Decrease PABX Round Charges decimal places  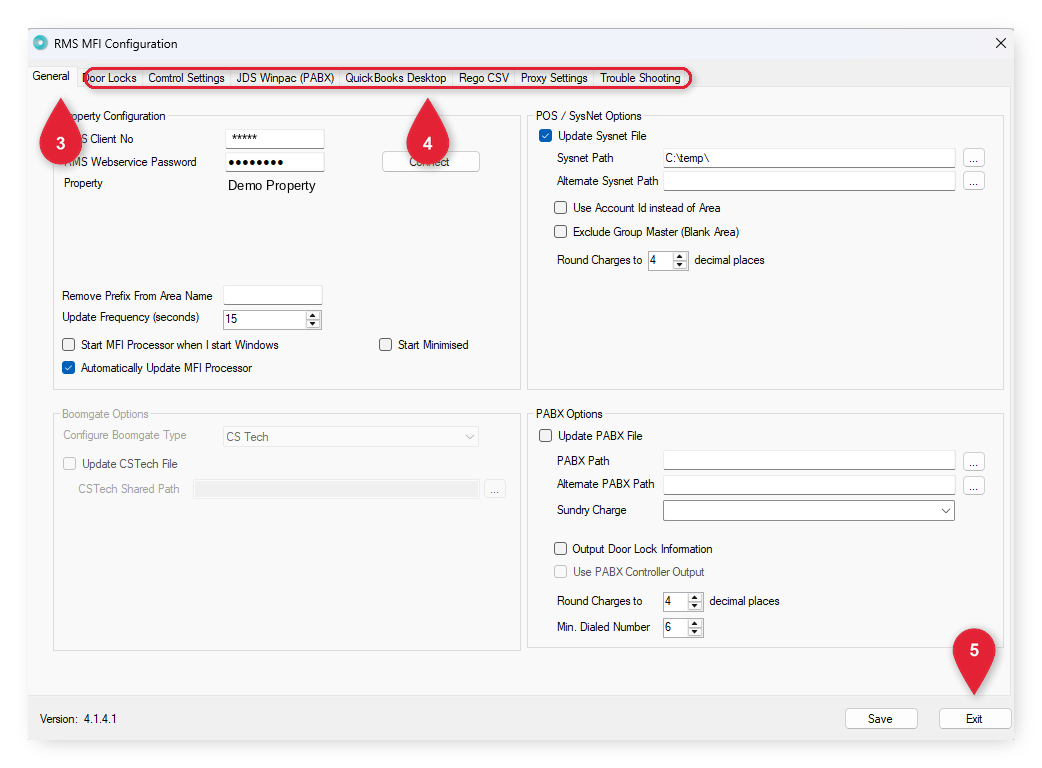tap(694, 605)
